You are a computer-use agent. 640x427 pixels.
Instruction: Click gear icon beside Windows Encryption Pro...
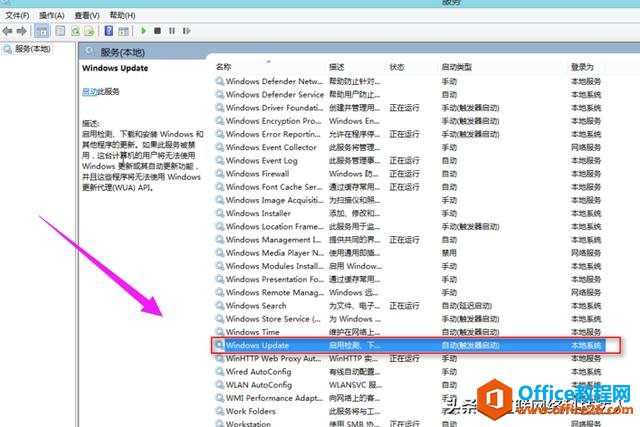pos(220,121)
